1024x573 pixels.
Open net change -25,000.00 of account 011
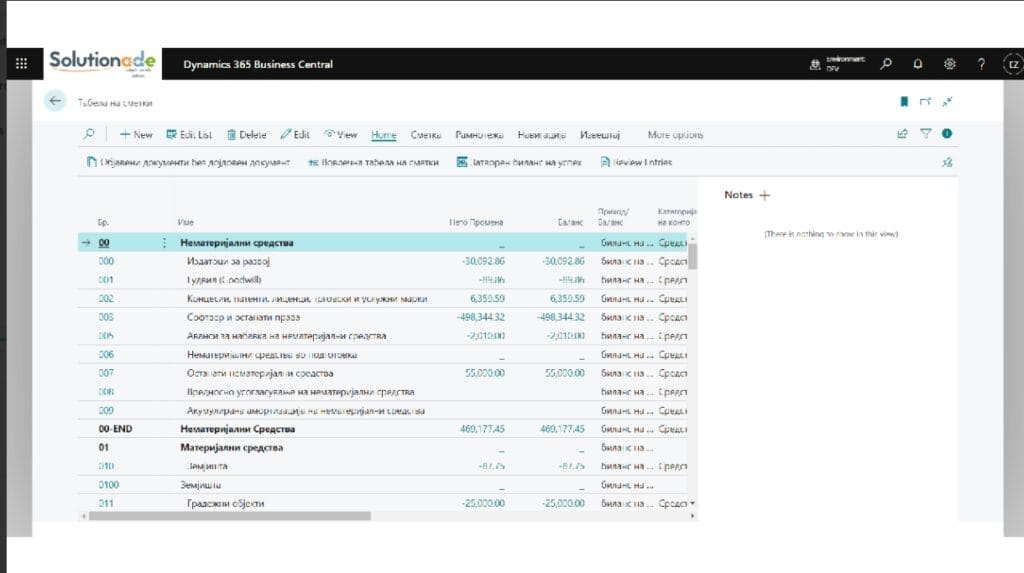pos(483,503)
